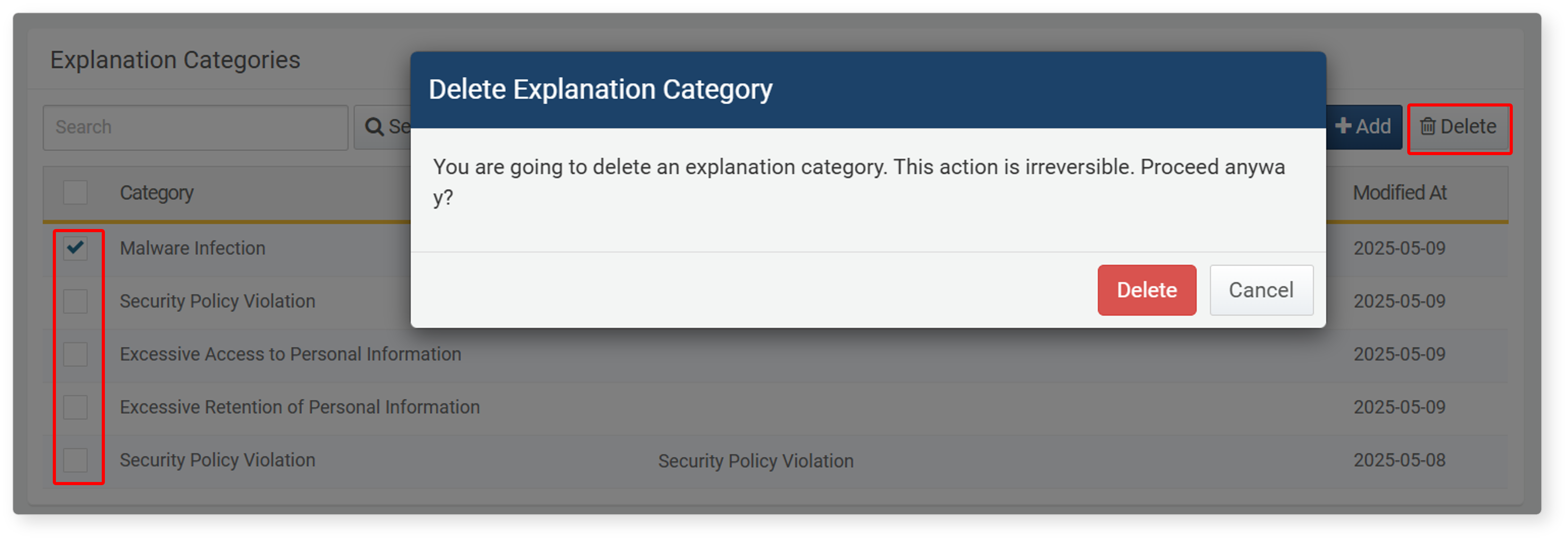
Task: Click the 2025-05-08 modified date cell
Action: tap(1399, 460)
